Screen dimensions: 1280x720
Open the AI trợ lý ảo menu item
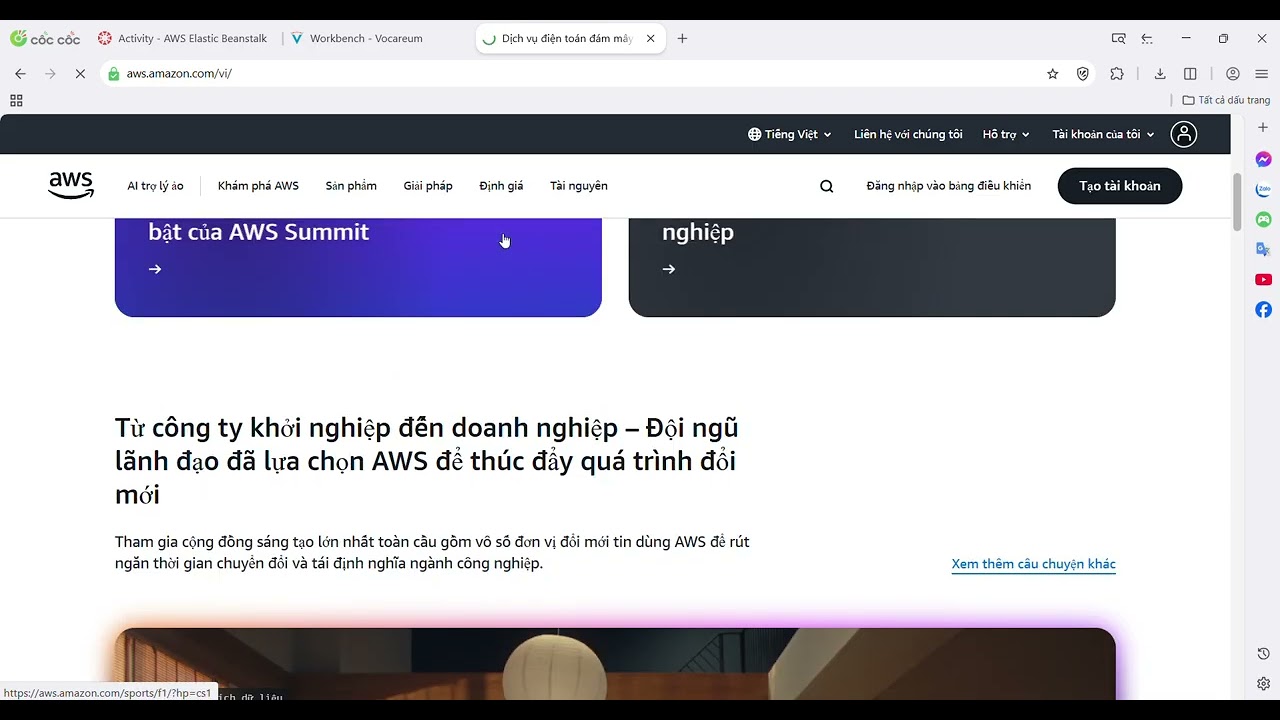click(155, 186)
